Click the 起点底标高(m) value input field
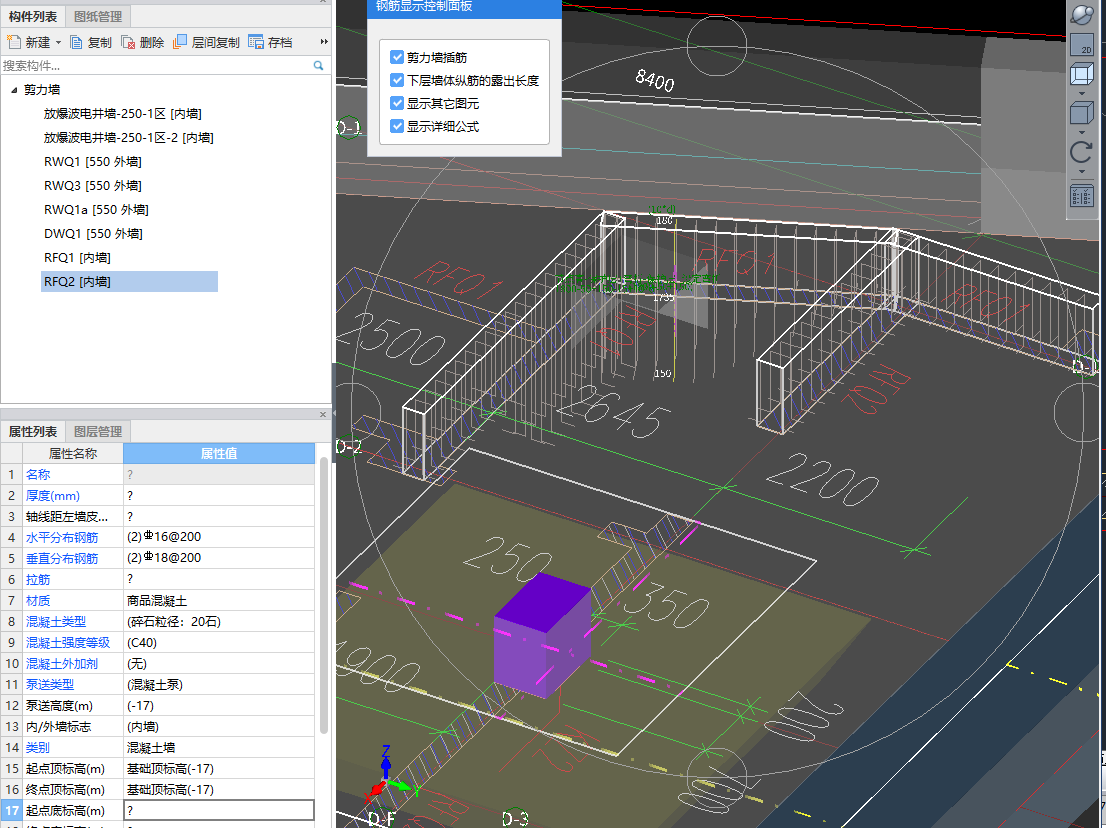Image resolution: width=1106 pixels, height=828 pixels. tap(219, 810)
